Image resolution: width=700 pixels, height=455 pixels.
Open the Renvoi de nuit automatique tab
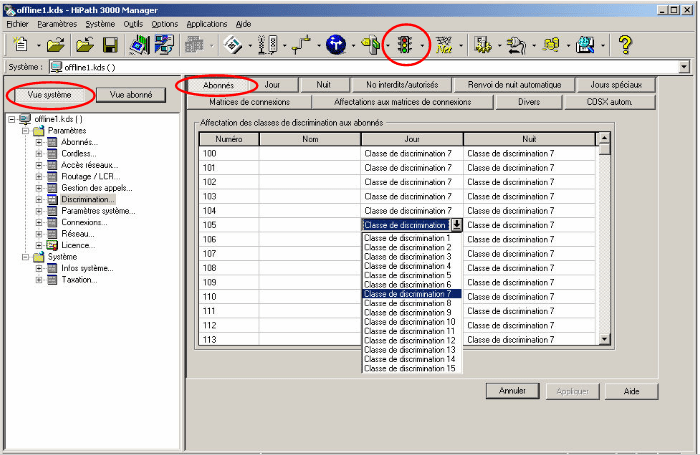click(514, 84)
